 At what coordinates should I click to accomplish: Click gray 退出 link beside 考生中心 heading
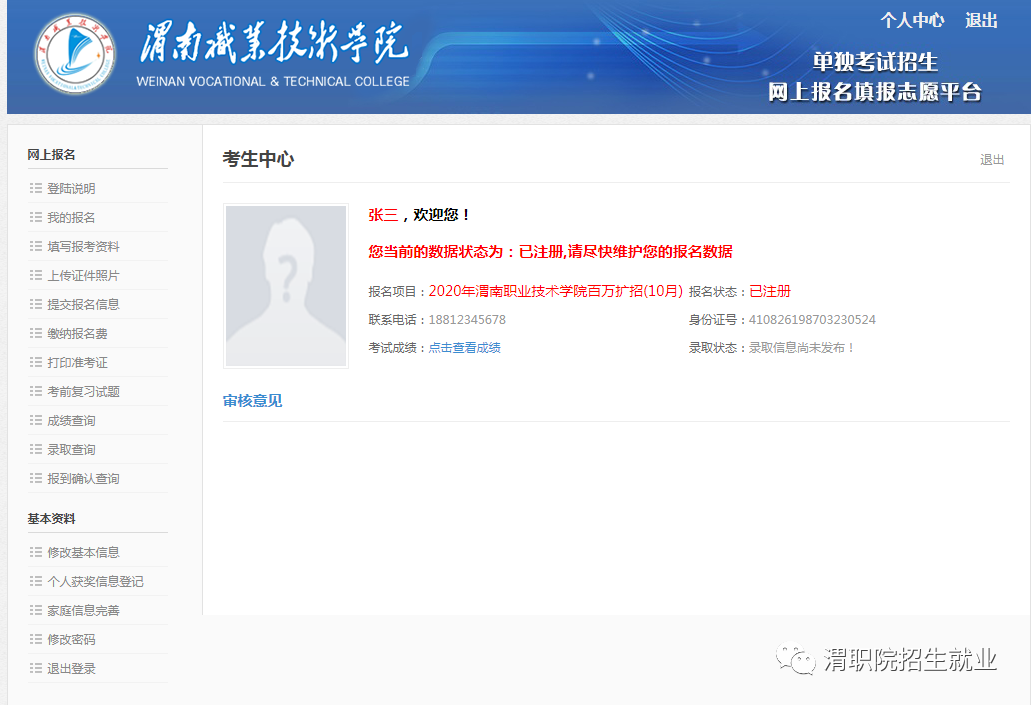[992, 160]
